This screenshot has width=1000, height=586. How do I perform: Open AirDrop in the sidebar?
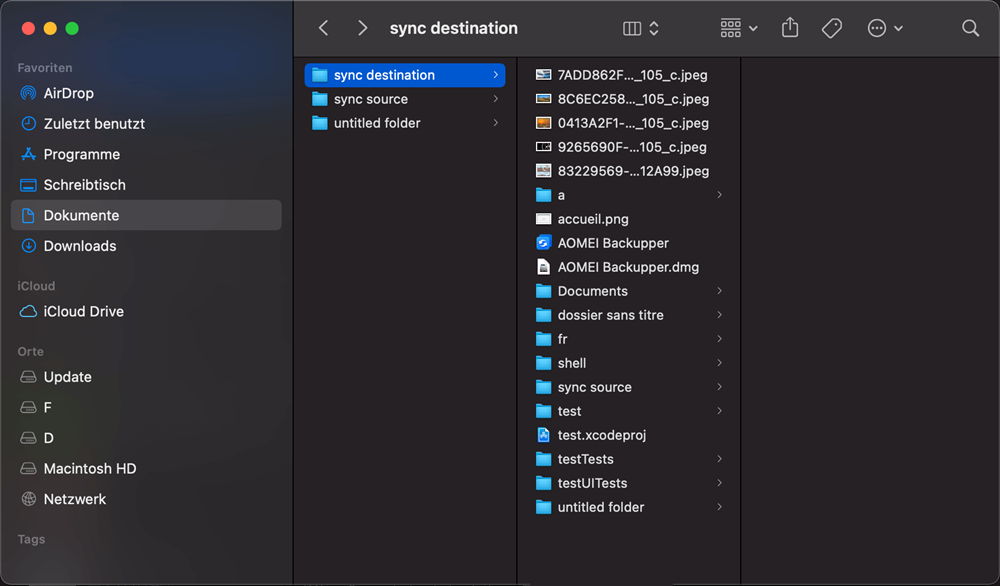(x=68, y=93)
